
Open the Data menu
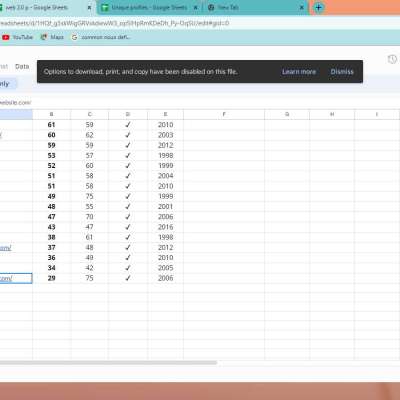(22, 66)
